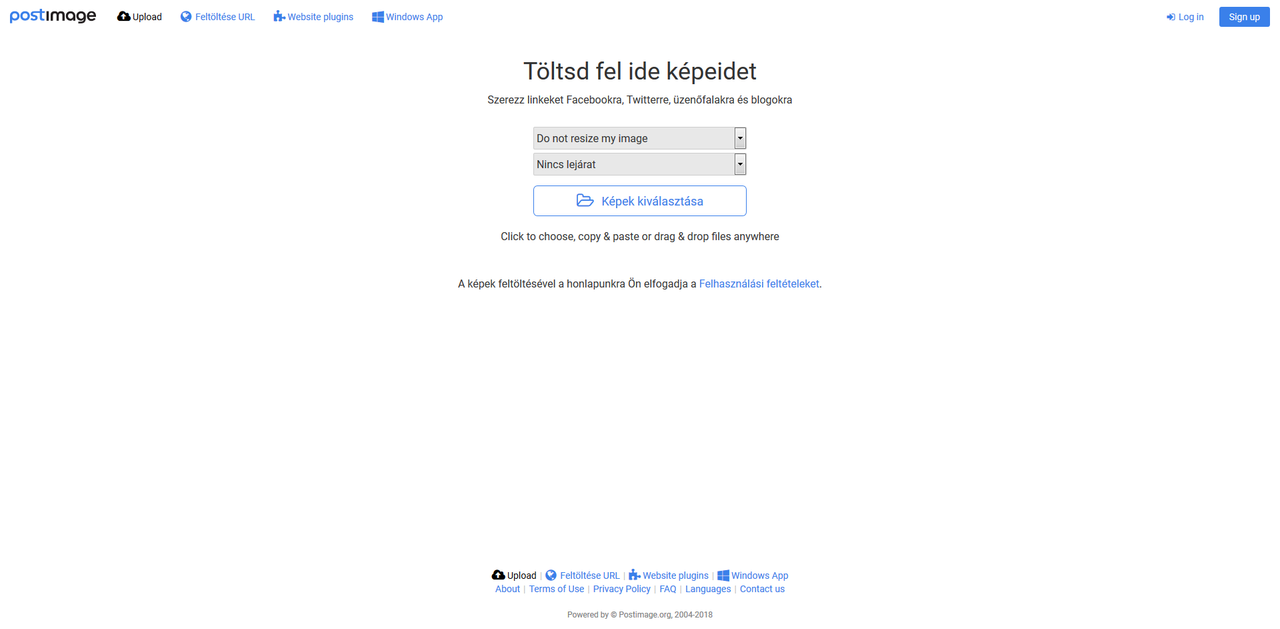This screenshot has height=629, width=1280.
Task: Click the Képek kiválasztása button
Action: point(640,201)
